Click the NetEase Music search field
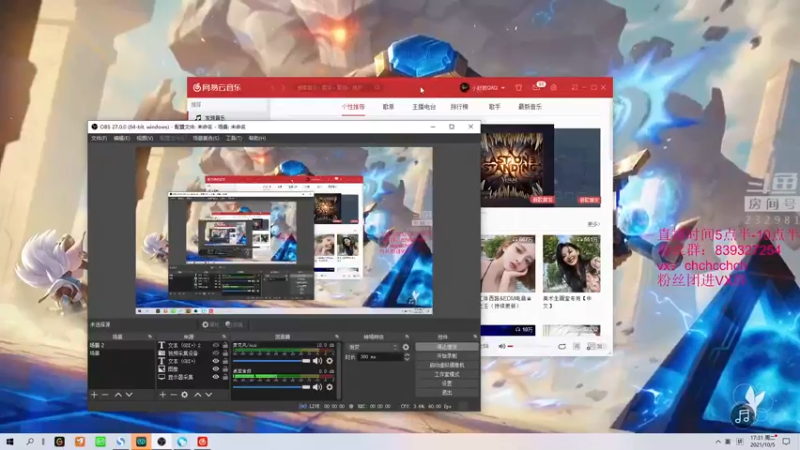The height and width of the screenshot is (450, 800). pos(338,88)
